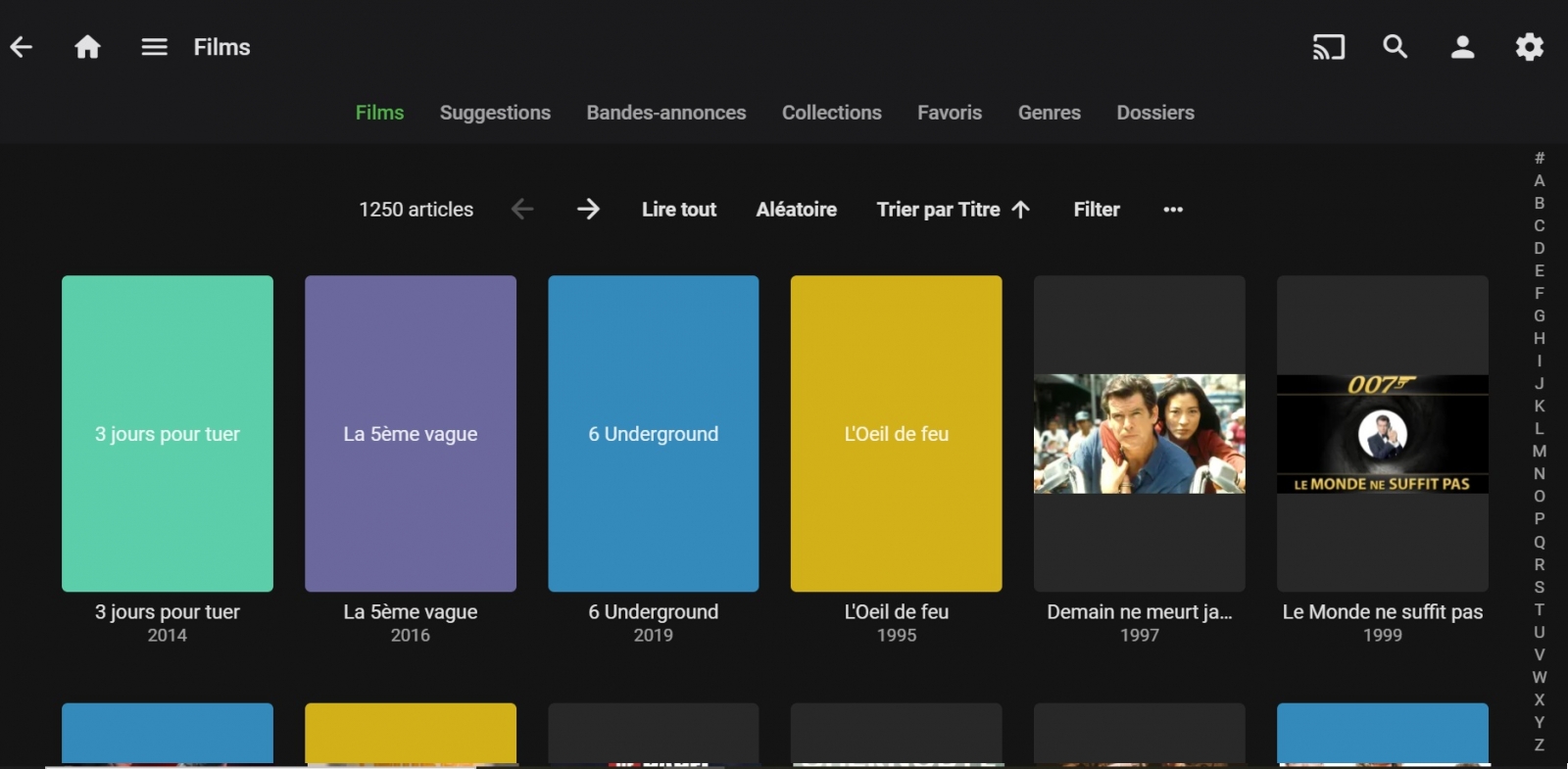Viewport: 1568px width, 769px height.
Task: Go to the home screen icon
Action: pos(88,47)
